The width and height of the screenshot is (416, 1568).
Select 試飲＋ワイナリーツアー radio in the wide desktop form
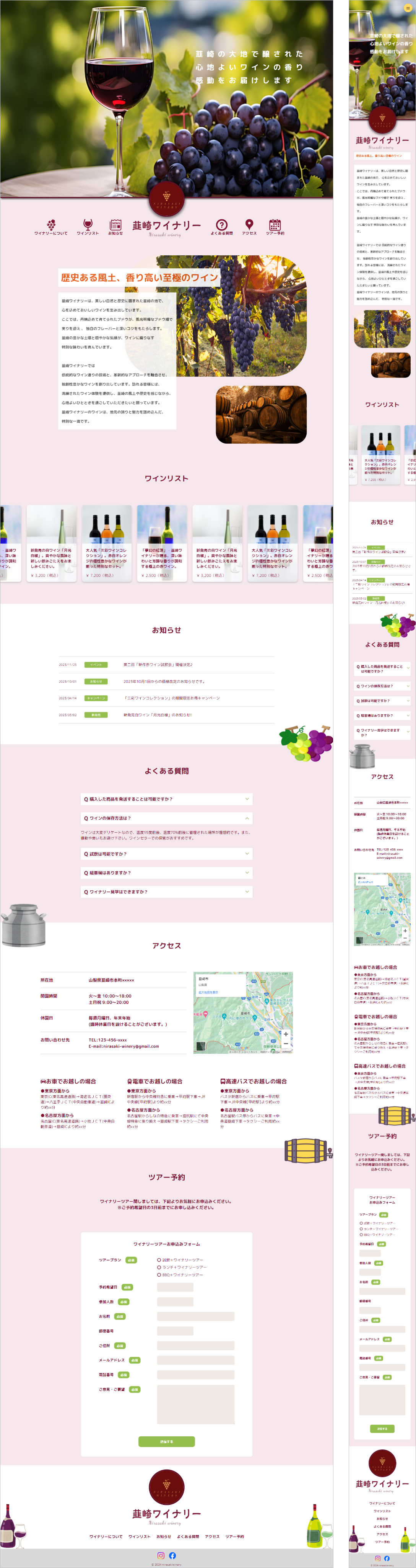pyautogui.click(x=159, y=1260)
